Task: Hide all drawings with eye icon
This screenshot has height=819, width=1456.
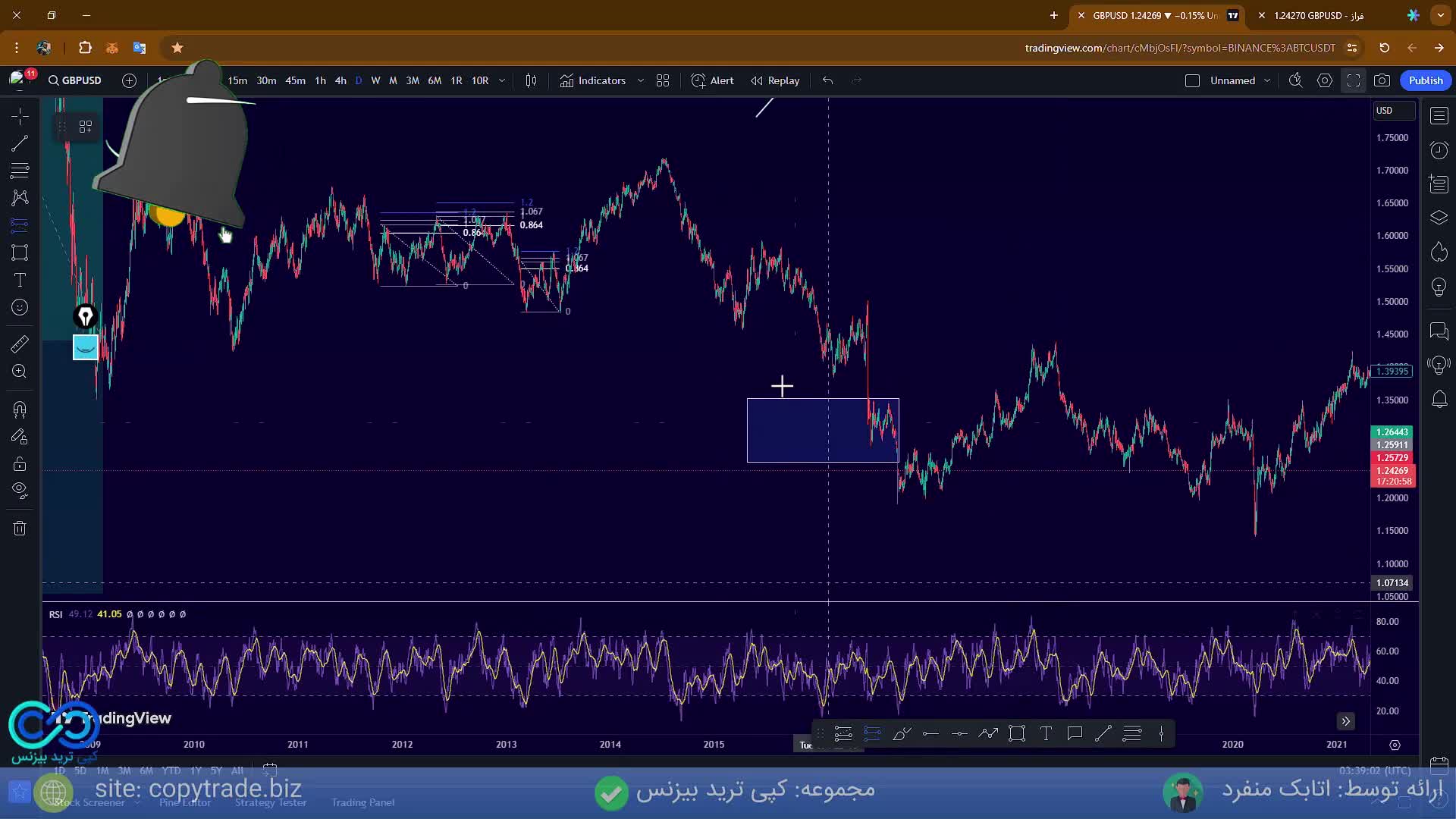Action: coord(20,491)
